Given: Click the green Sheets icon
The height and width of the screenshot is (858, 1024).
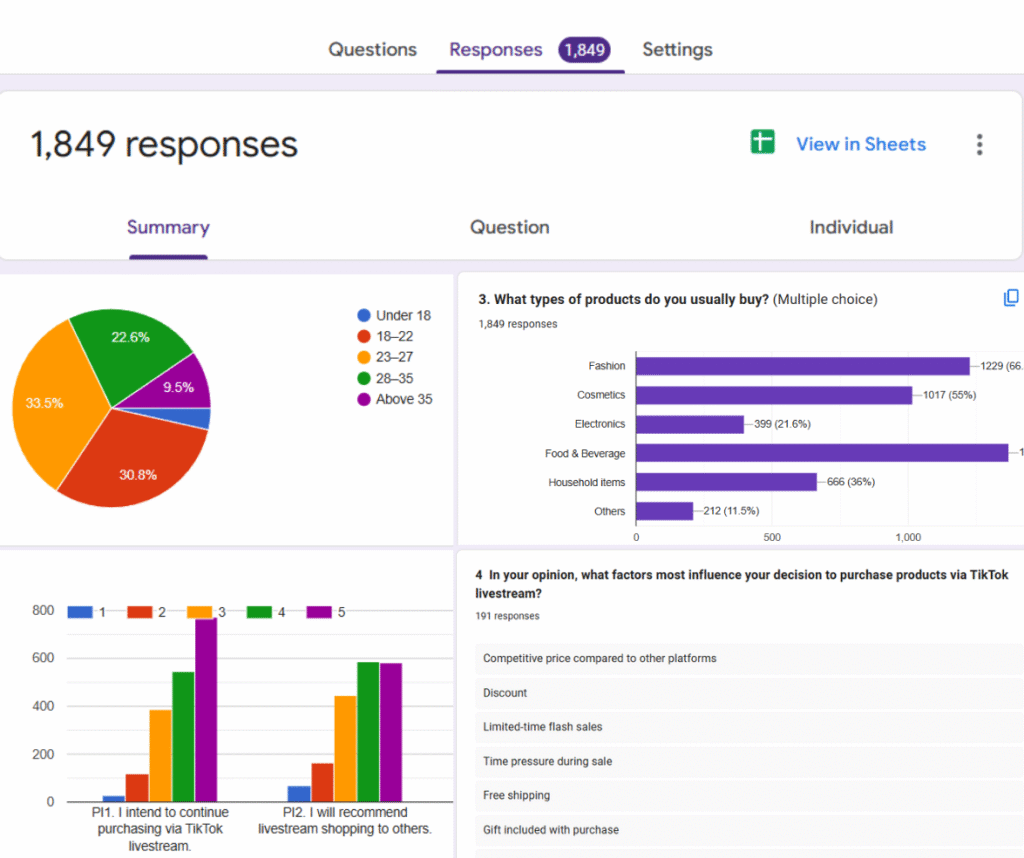Looking at the screenshot, I should (763, 143).
